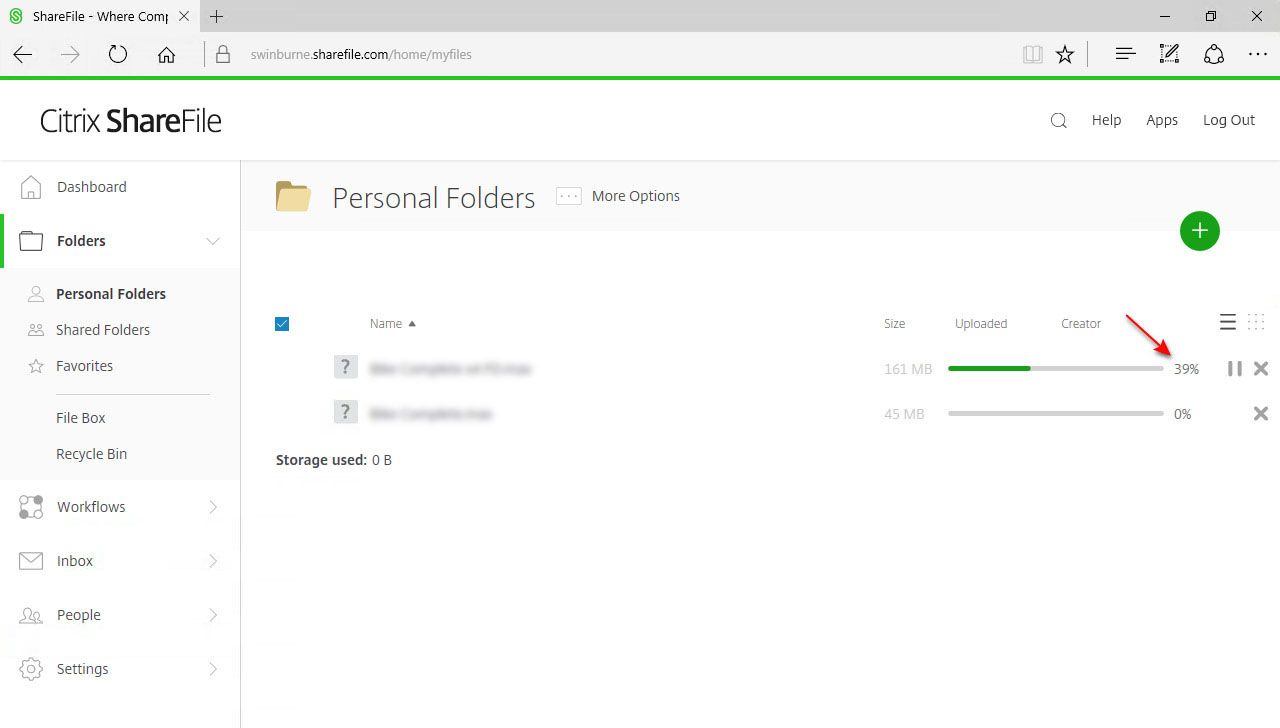The width and height of the screenshot is (1280, 728).
Task: Click the 39% upload progress bar
Action: (x=1055, y=369)
